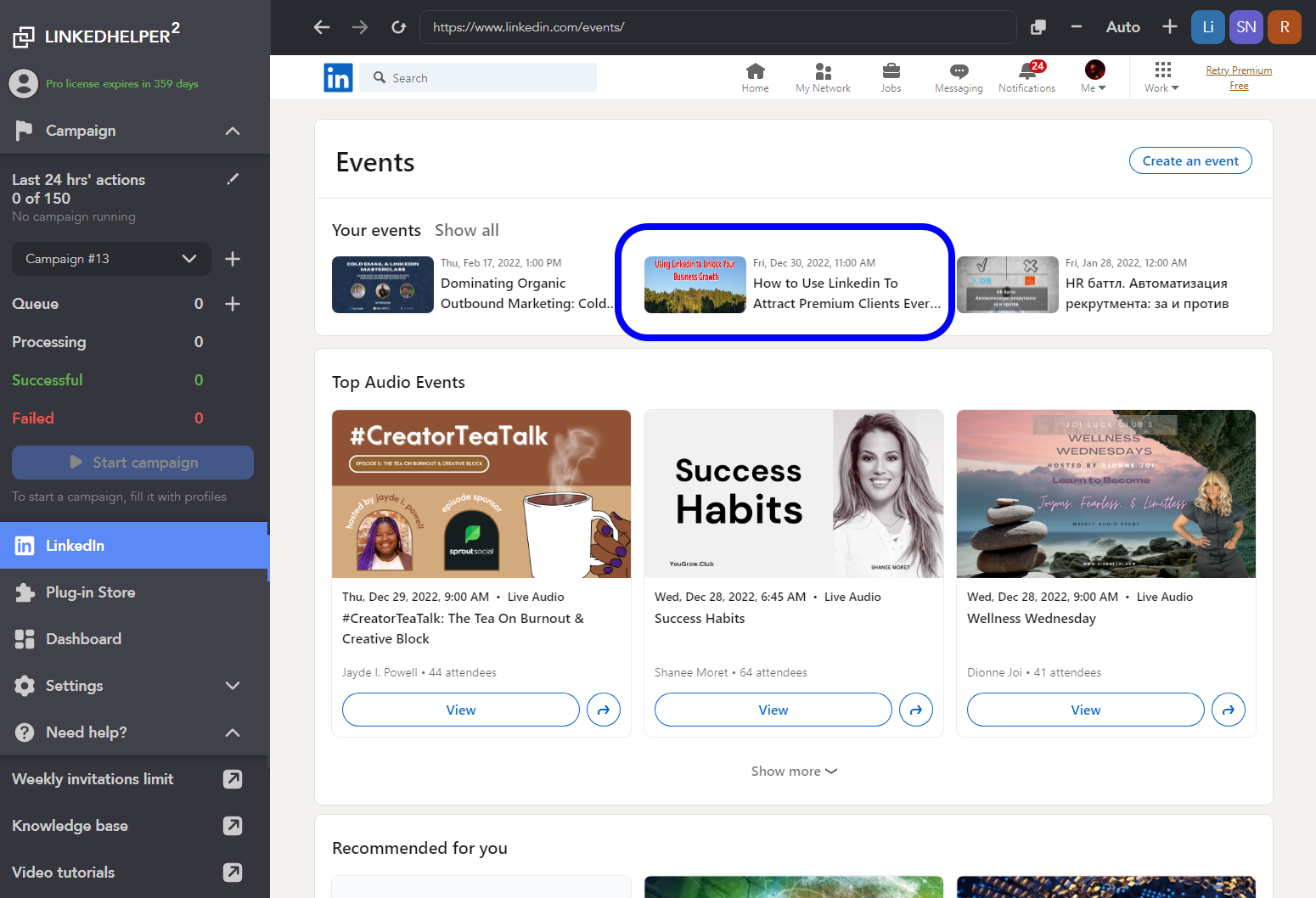Click Pro license expires in 359 days

pos(122,83)
